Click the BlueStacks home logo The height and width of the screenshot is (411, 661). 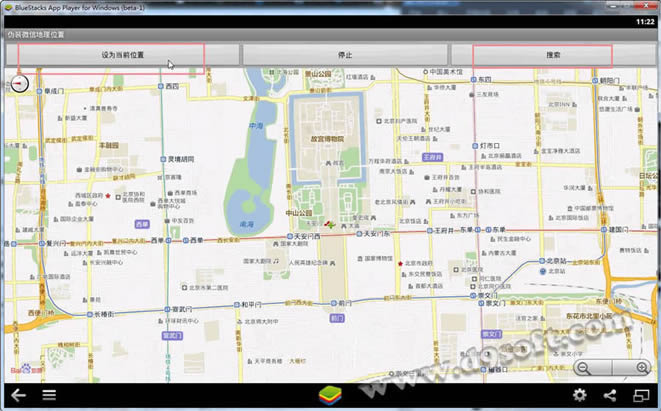coord(330,396)
